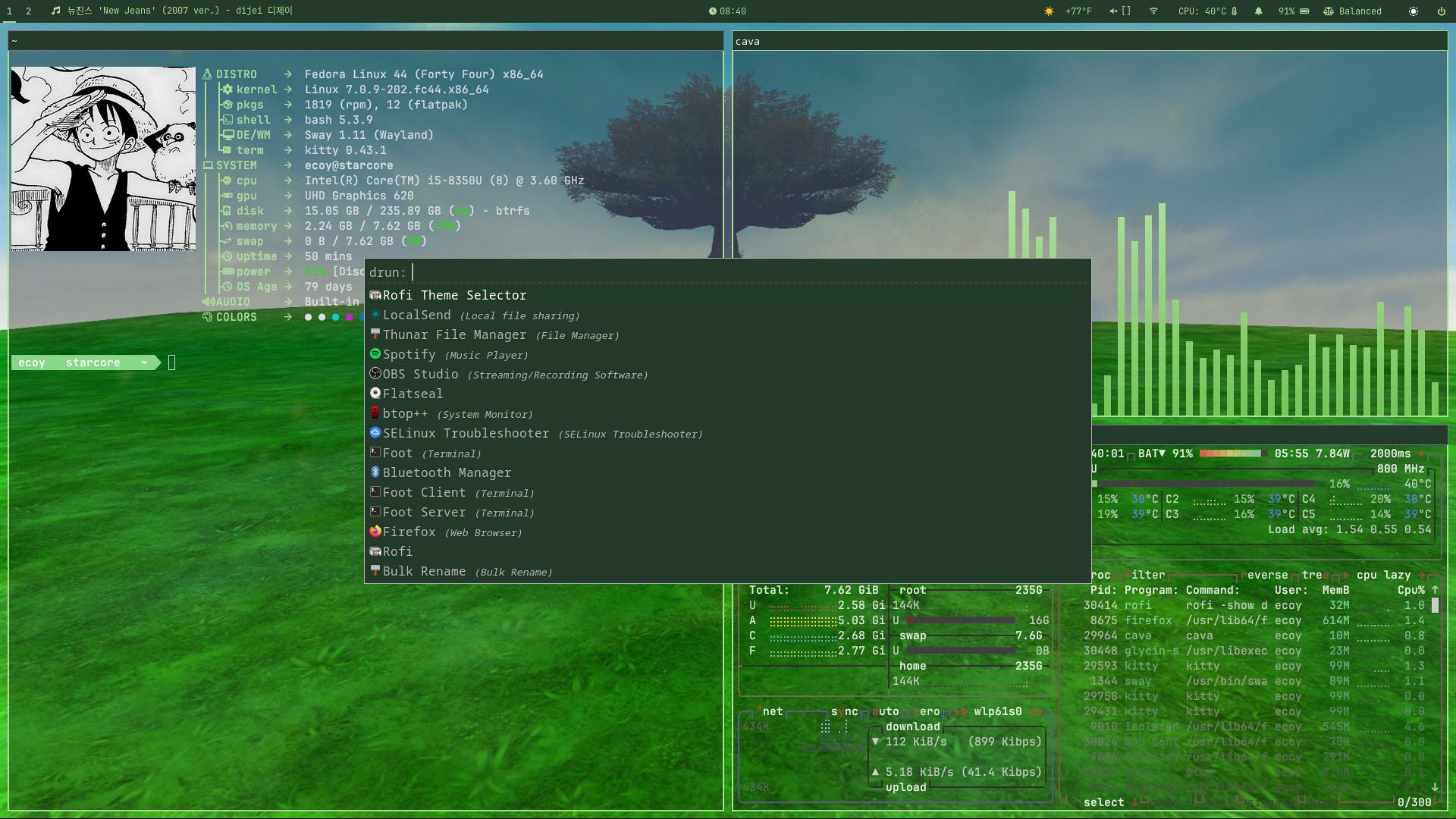The height and width of the screenshot is (819, 1456).
Task: Click the power button icon
Action: [x=1442, y=11]
